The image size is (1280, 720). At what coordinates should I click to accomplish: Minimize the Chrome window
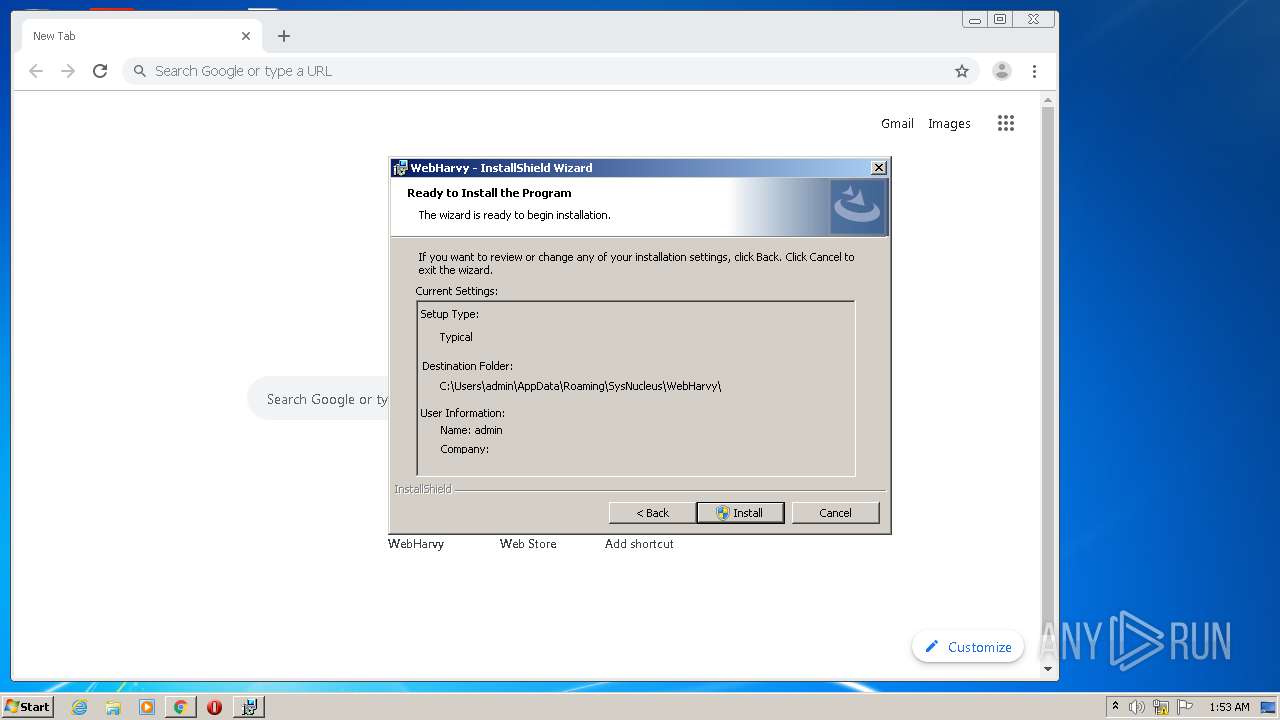click(x=975, y=19)
